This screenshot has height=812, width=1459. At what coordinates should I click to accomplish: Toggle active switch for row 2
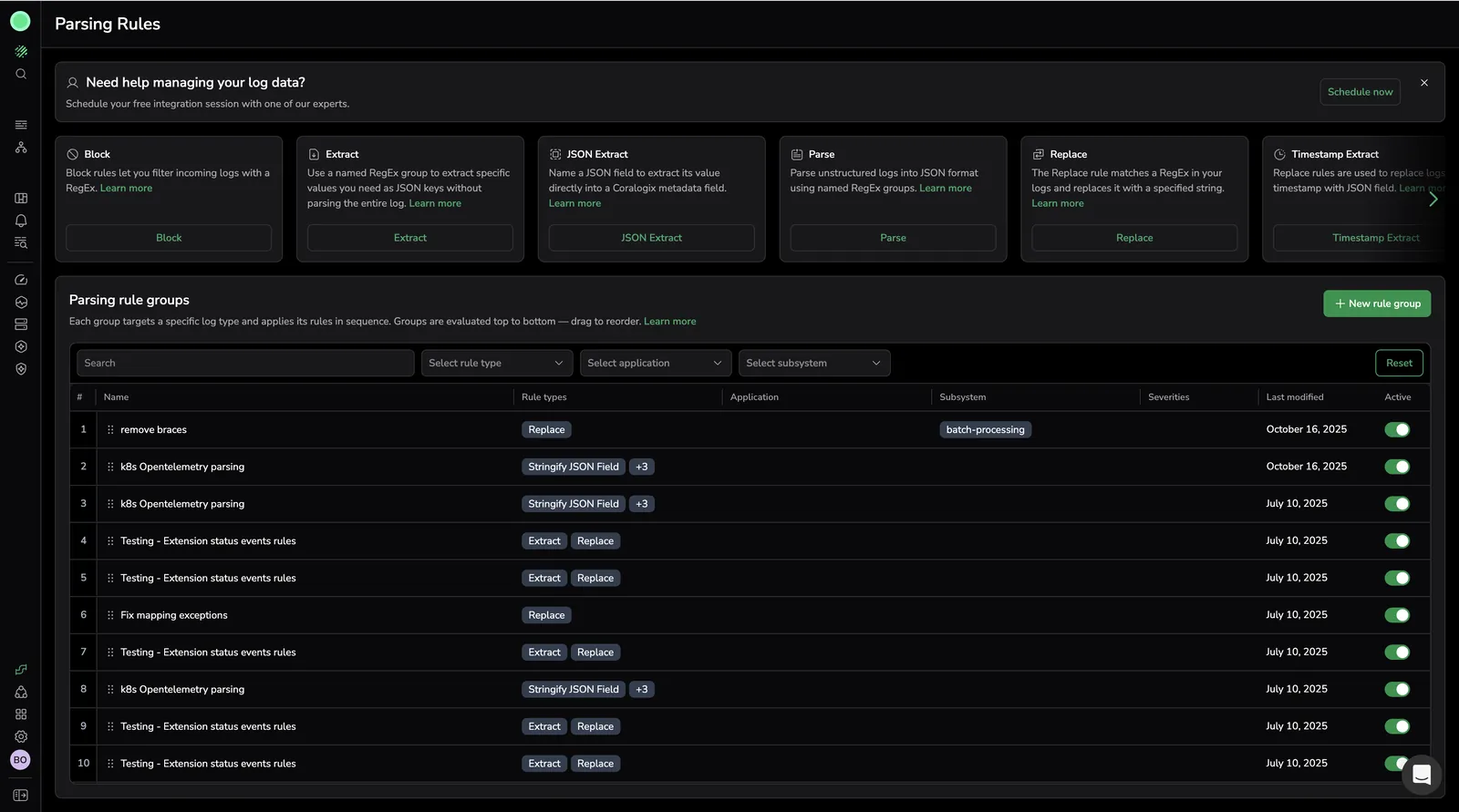(1397, 467)
